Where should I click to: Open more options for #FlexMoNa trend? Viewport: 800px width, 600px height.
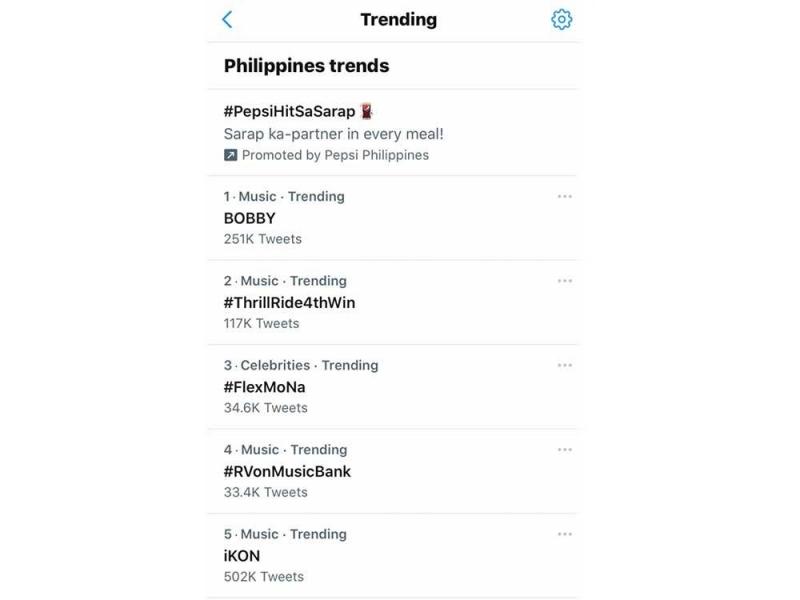point(564,365)
